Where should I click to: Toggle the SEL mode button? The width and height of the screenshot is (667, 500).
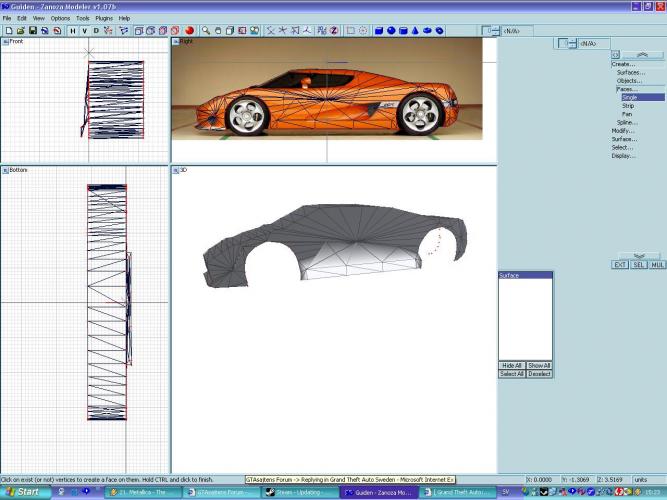coord(639,265)
